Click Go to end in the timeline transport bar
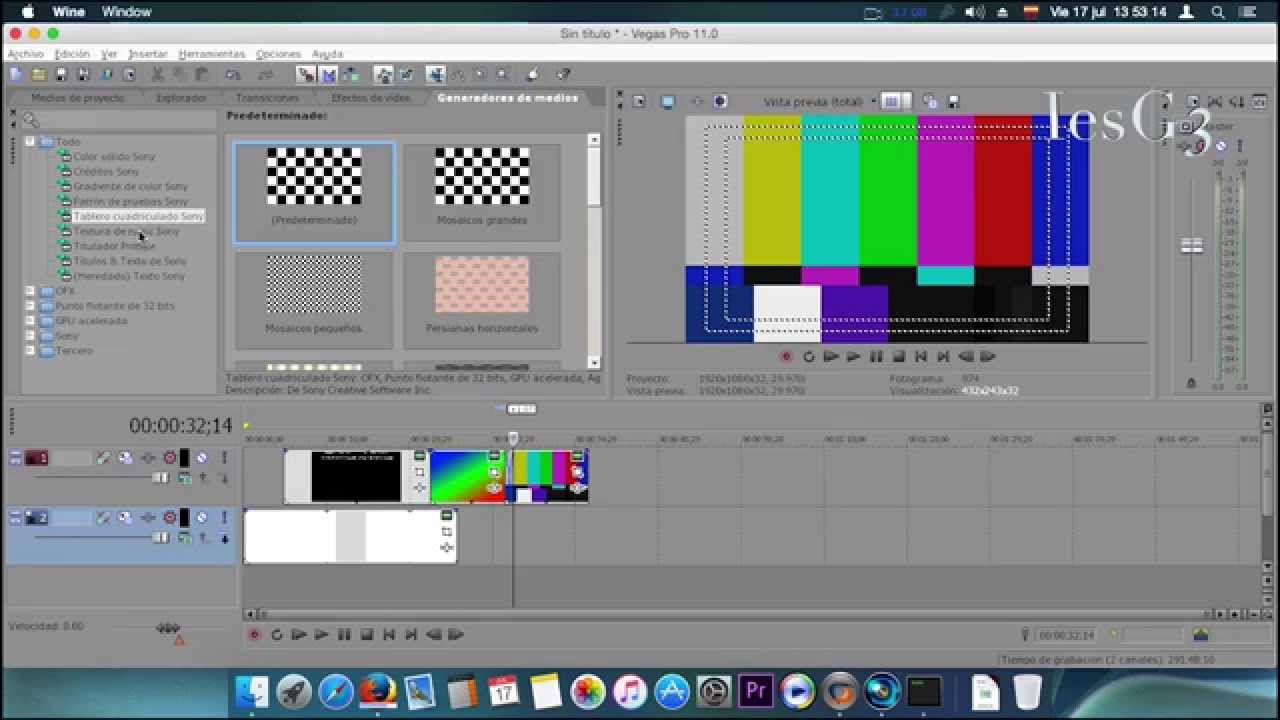The image size is (1280, 720). point(411,634)
